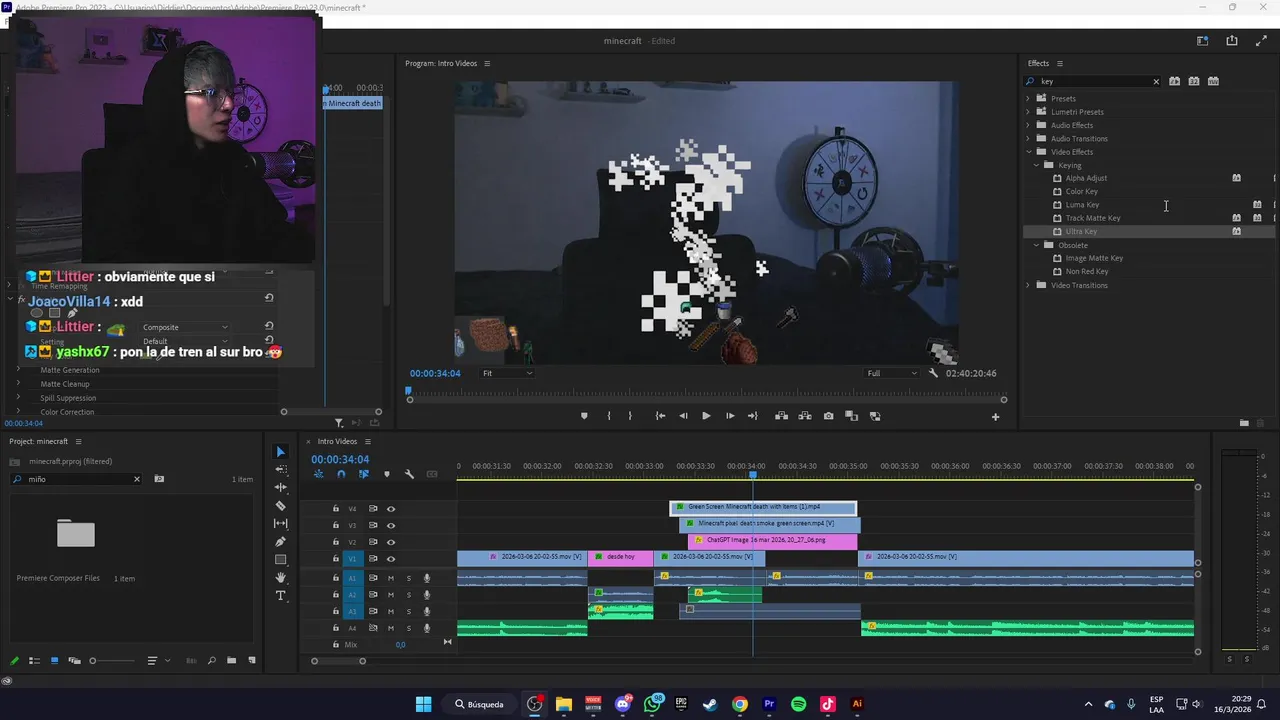Select the Type tool
1280x720 pixels.
280,595
